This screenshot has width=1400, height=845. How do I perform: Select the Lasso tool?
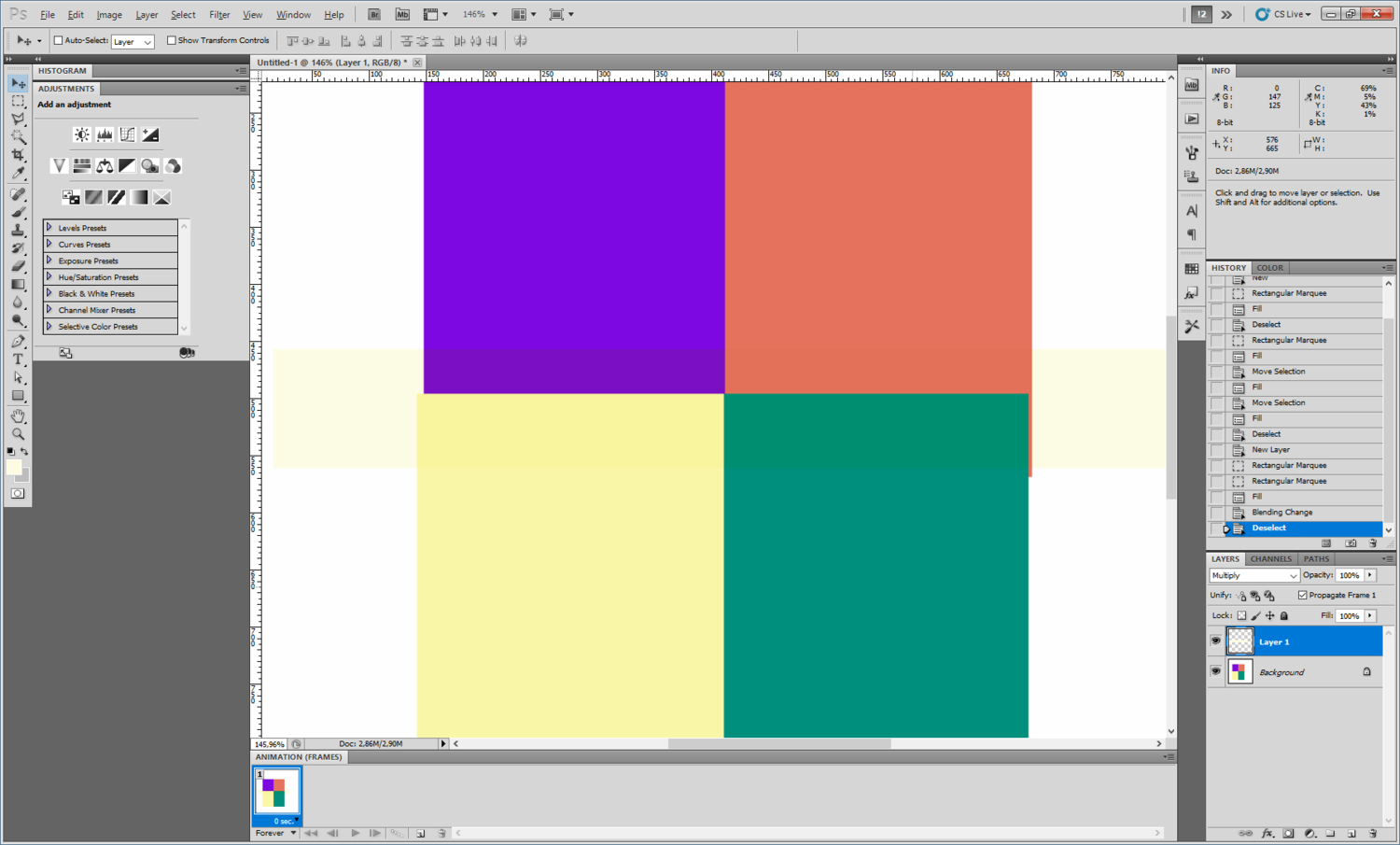(x=18, y=119)
